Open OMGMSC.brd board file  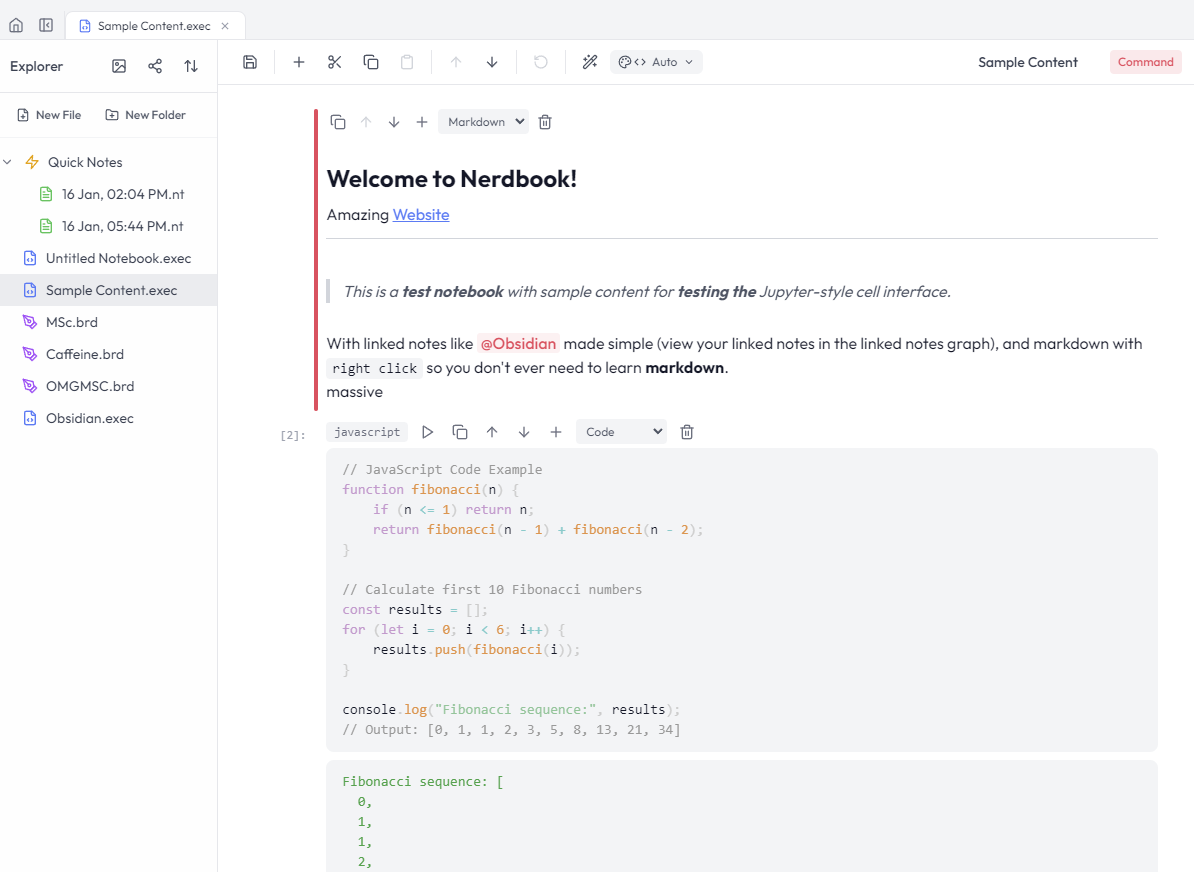(108, 386)
